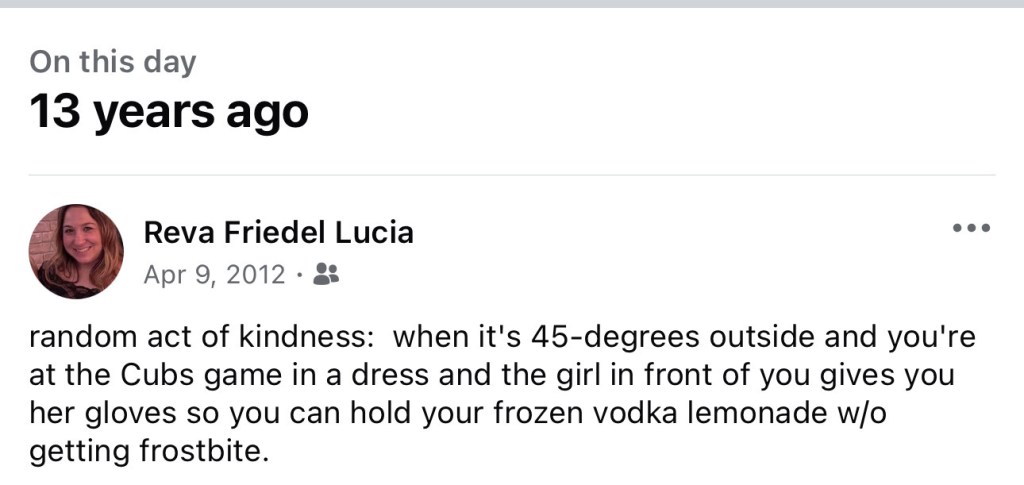Click the word "Cubs" in the post
The height and width of the screenshot is (485, 1024).
click(x=161, y=375)
